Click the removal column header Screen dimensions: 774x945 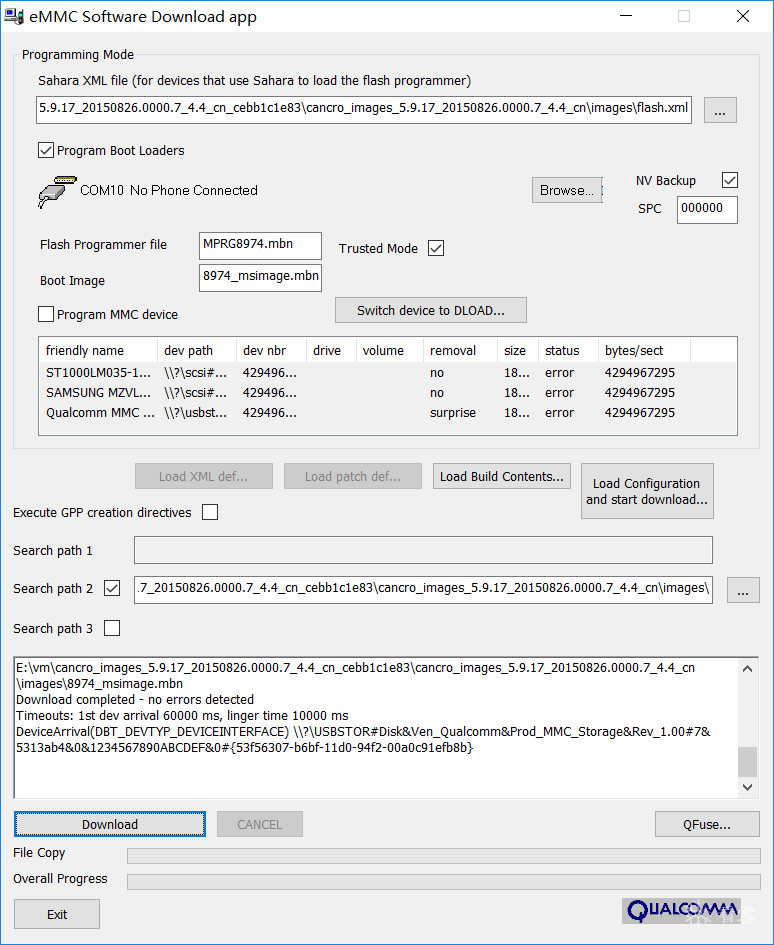point(460,350)
